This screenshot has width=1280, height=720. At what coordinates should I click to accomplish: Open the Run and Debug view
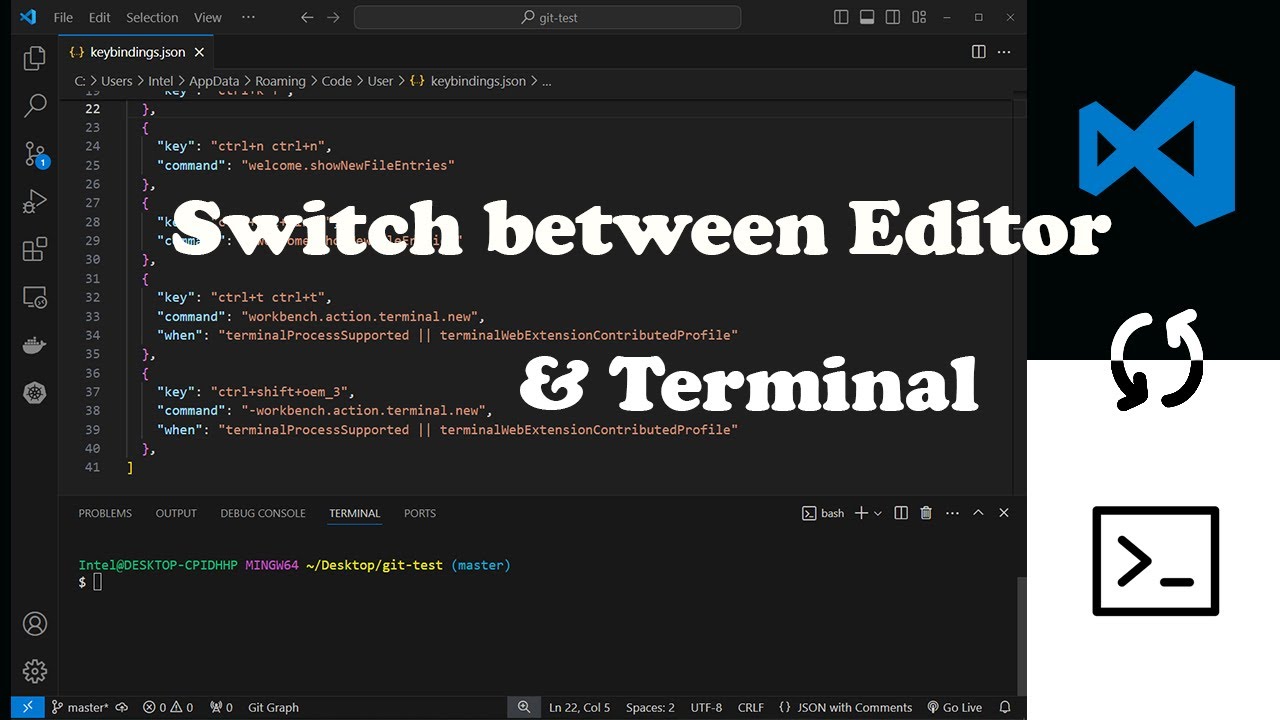point(35,201)
